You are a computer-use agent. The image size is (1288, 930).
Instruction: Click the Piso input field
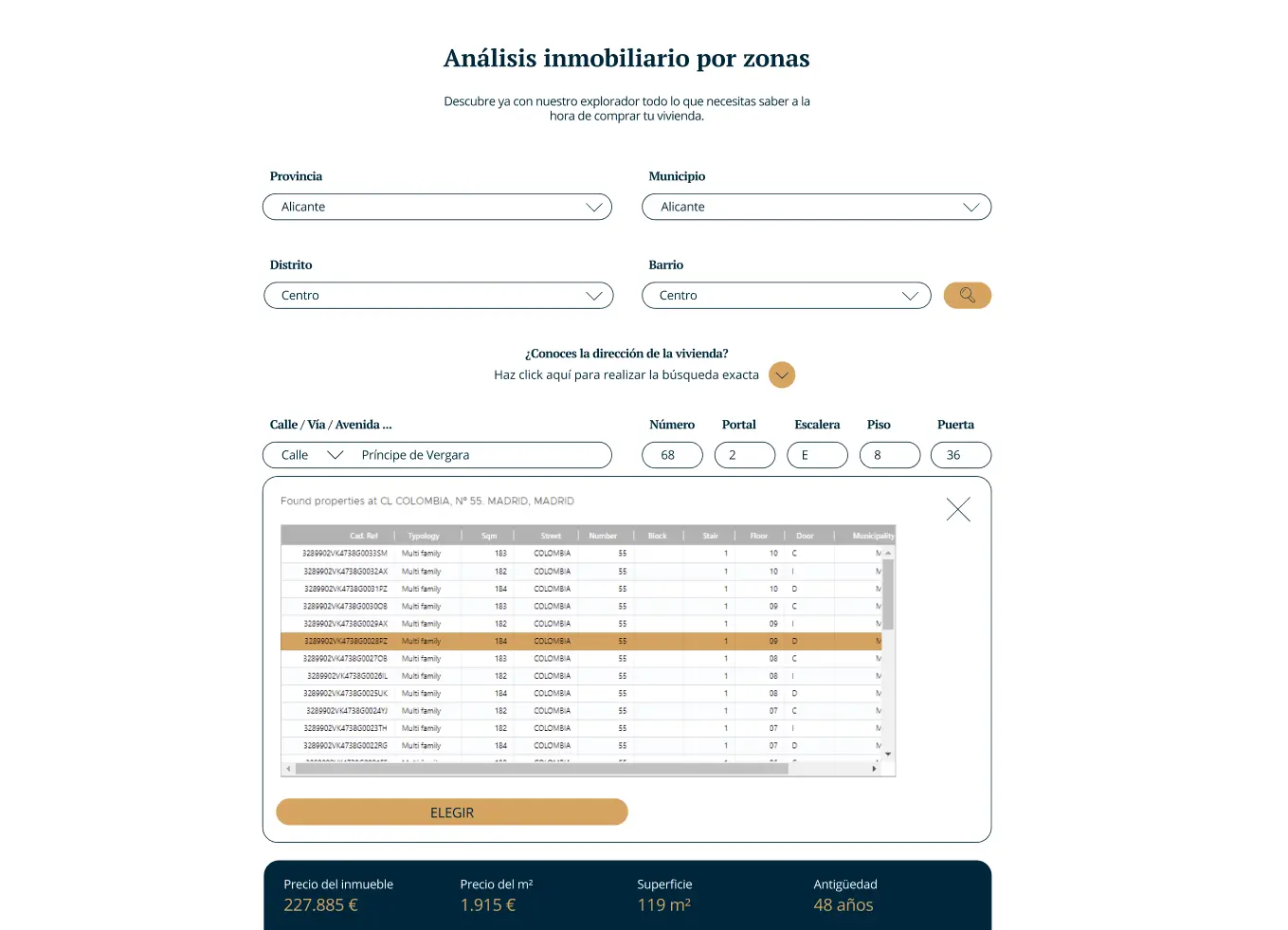point(889,456)
